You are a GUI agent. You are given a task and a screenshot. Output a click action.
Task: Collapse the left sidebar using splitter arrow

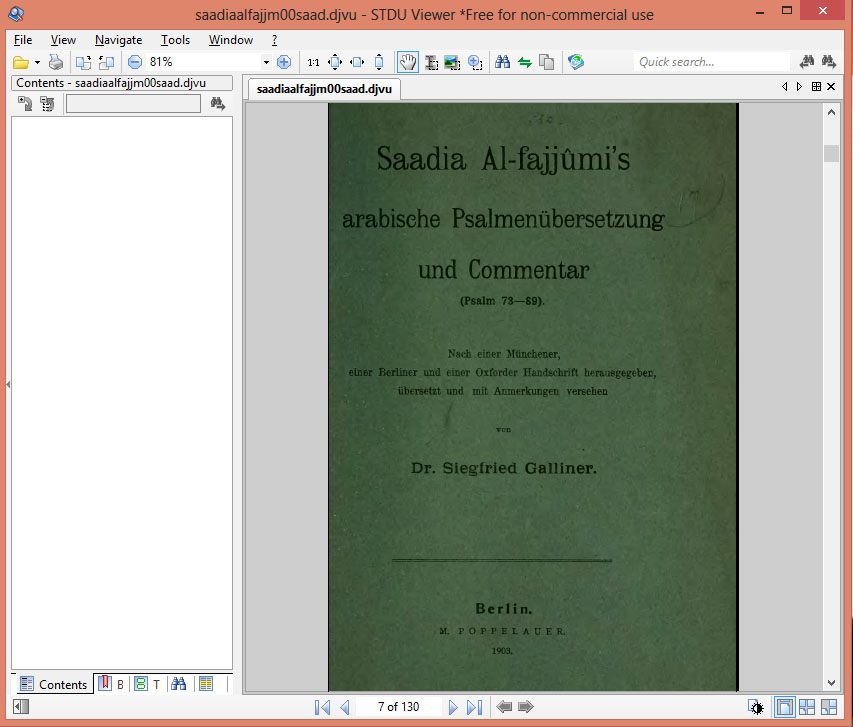click(7, 384)
